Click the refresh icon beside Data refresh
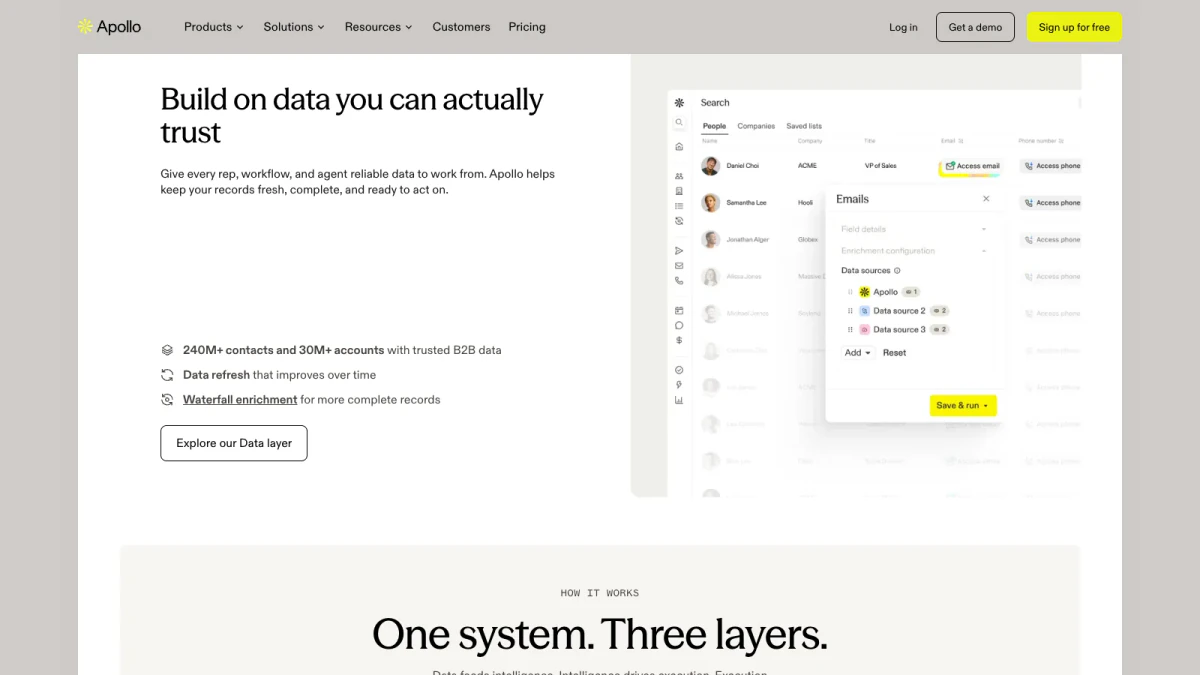The image size is (1200, 675). 167,375
